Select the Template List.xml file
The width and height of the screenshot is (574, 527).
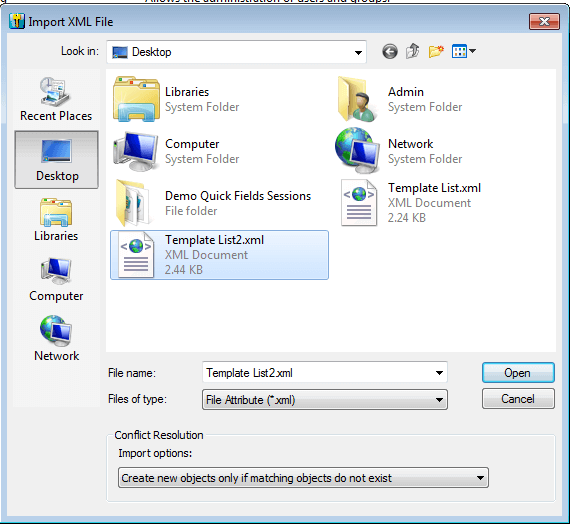[410, 203]
